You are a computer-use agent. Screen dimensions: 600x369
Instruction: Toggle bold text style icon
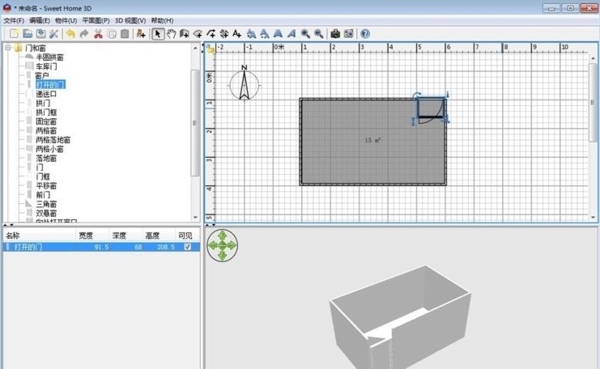click(x=278, y=34)
